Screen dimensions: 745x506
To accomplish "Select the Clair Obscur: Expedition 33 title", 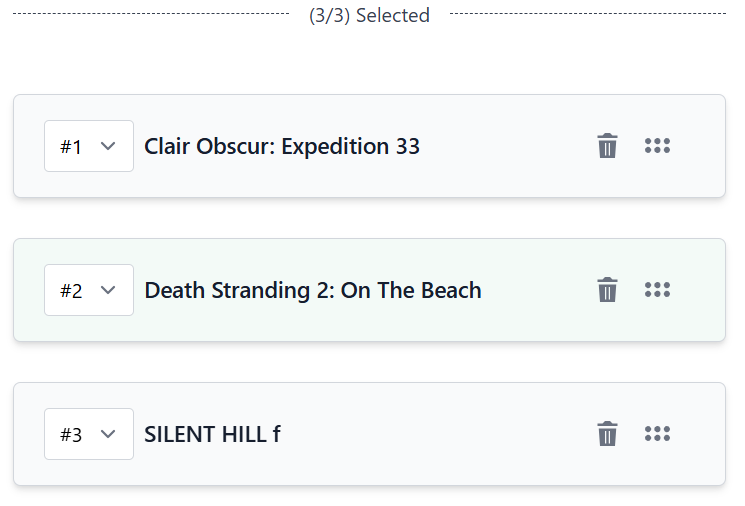I will point(282,146).
